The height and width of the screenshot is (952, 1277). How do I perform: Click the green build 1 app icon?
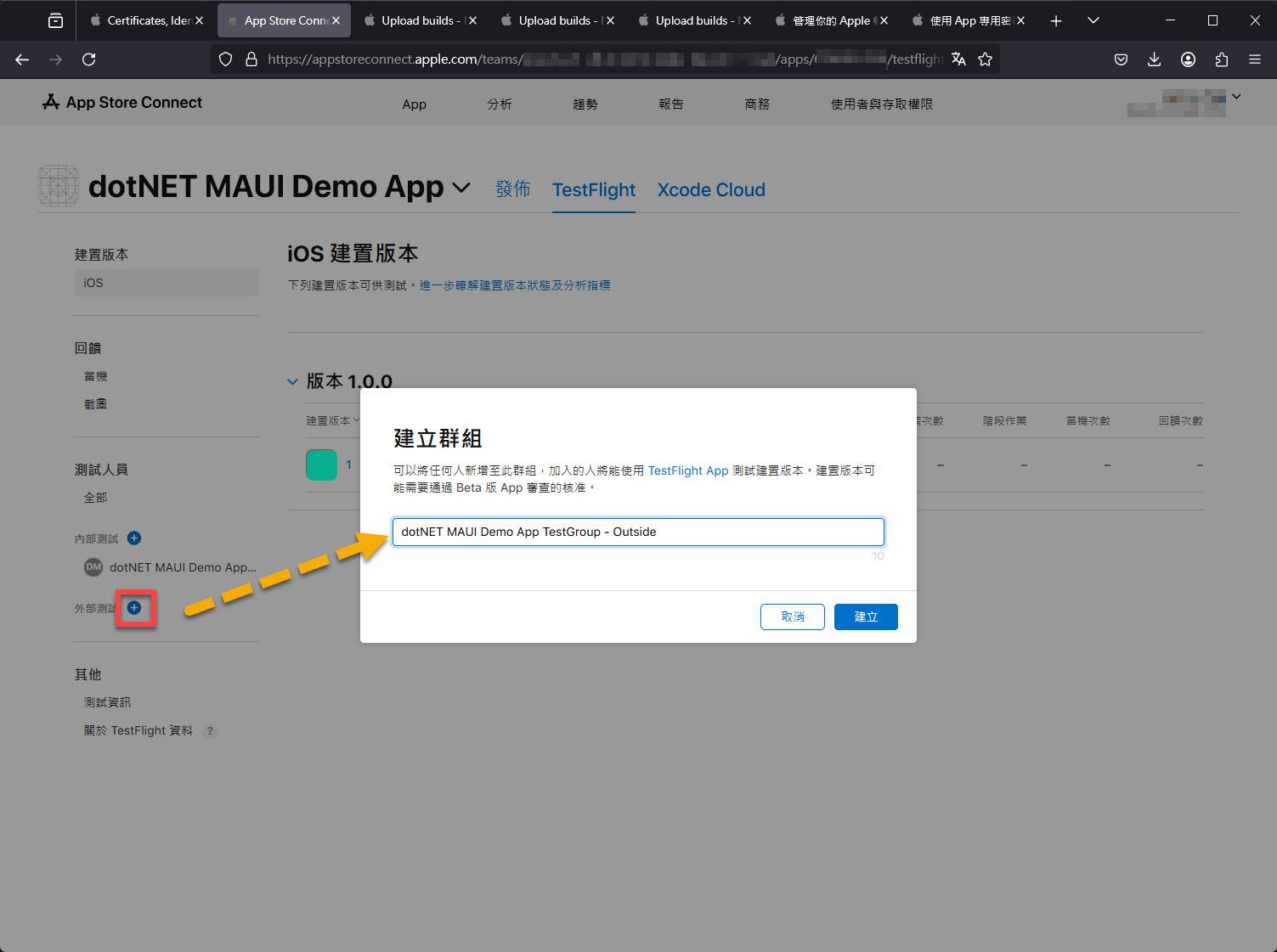[321, 465]
